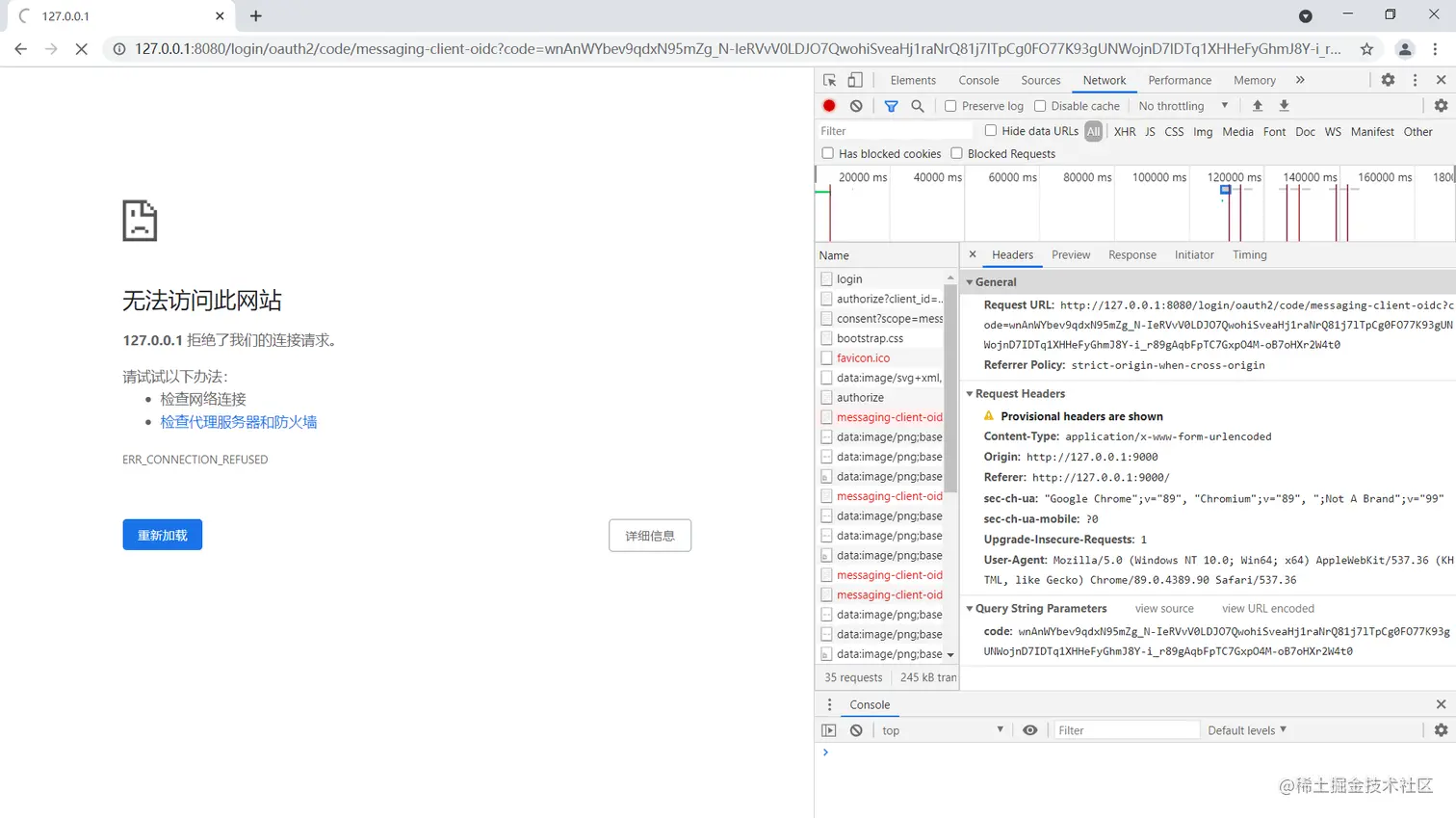Screen dimensions: 1456x818
Task: Check the Hide data URLs option
Action: click(991, 131)
